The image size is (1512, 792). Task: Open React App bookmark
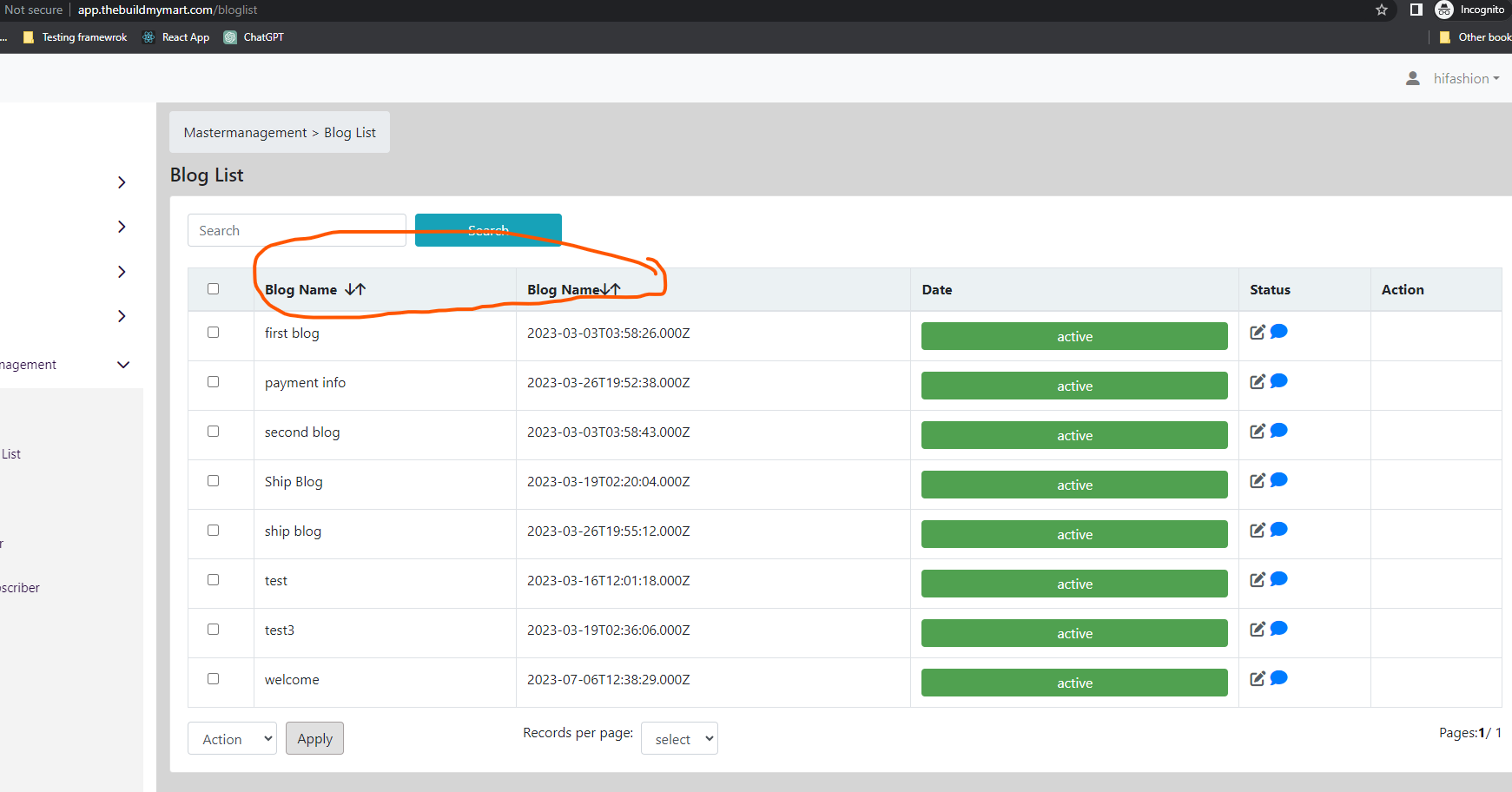pos(175,37)
